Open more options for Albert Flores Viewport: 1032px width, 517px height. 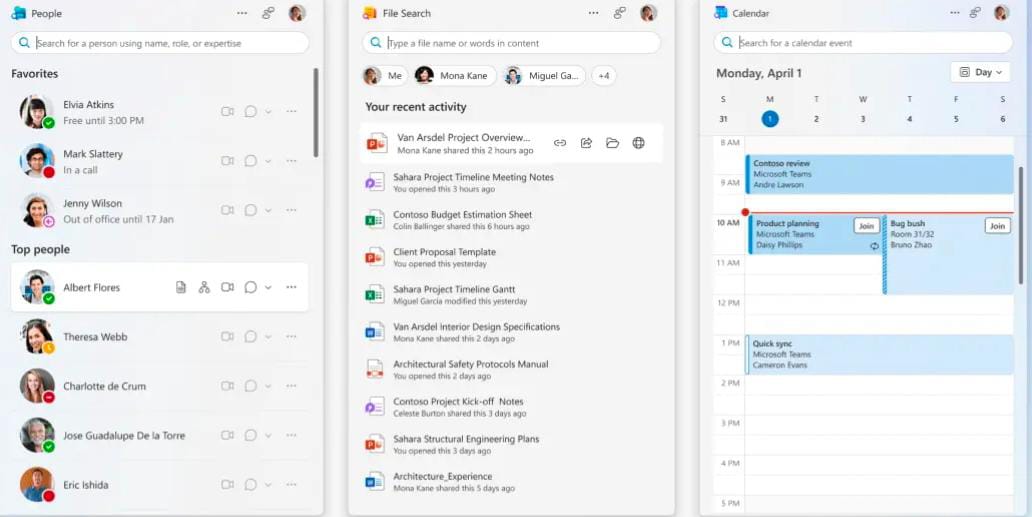[x=292, y=287]
